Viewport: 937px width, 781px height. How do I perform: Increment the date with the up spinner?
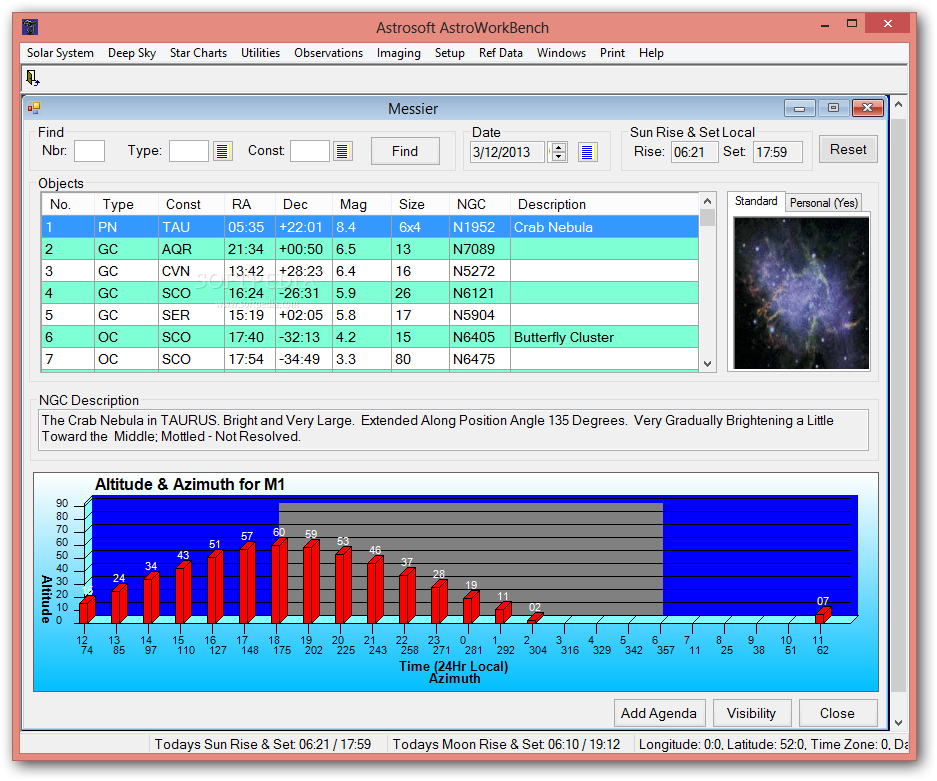(559, 147)
